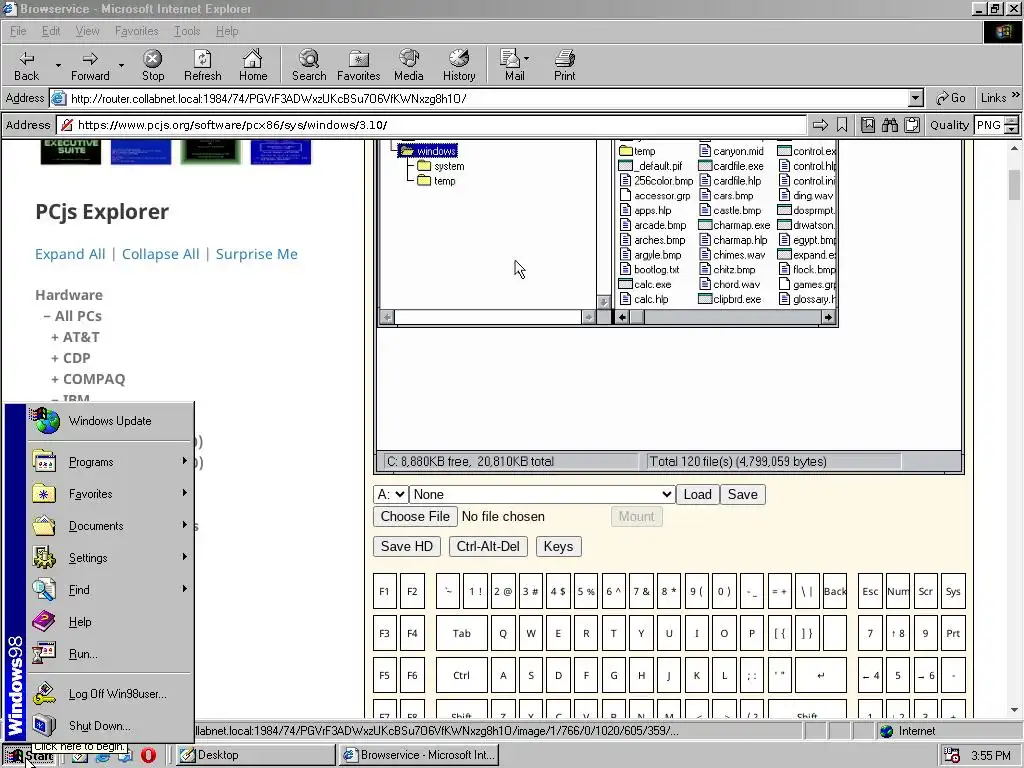Image resolution: width=1024 pixels, height=768 pixels.
Task: Open the Home page icon
Action: (253, 65)
